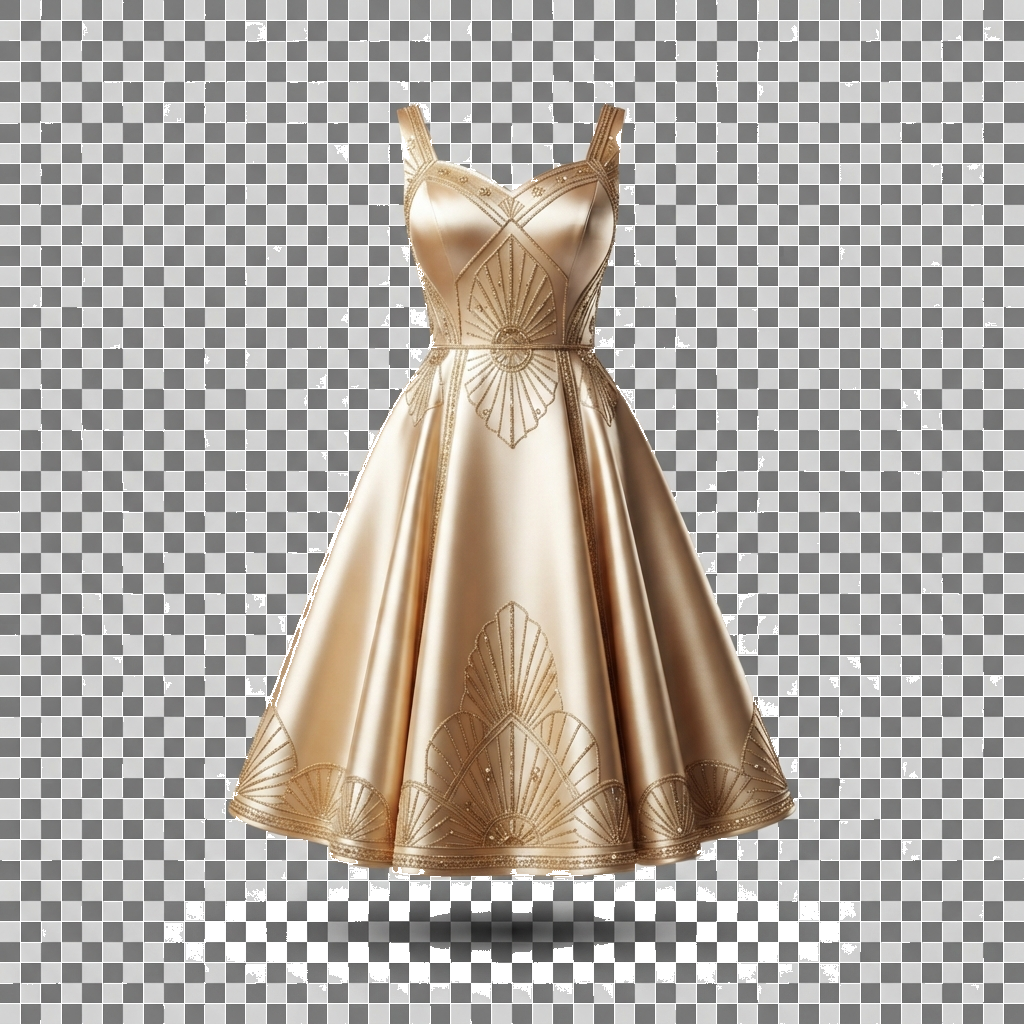Select the large shell motif on skirt
1024x1024 pixels.
(x=511, y=725)
